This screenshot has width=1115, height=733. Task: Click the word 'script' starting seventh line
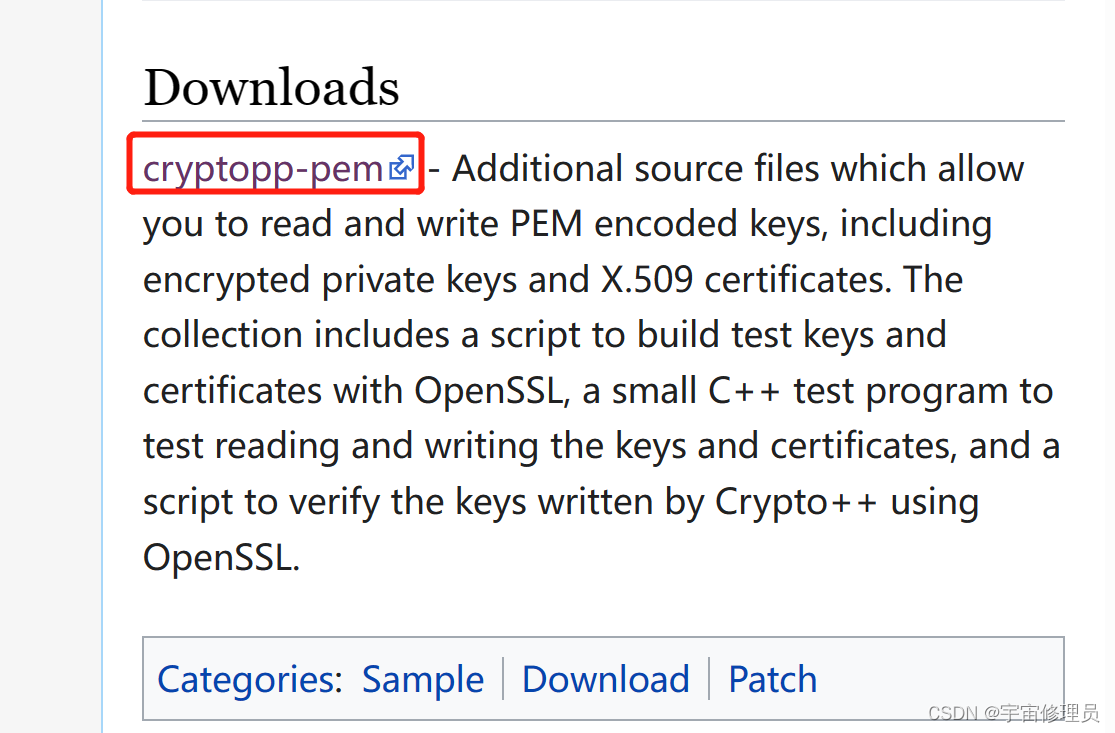tap(188, 503)
